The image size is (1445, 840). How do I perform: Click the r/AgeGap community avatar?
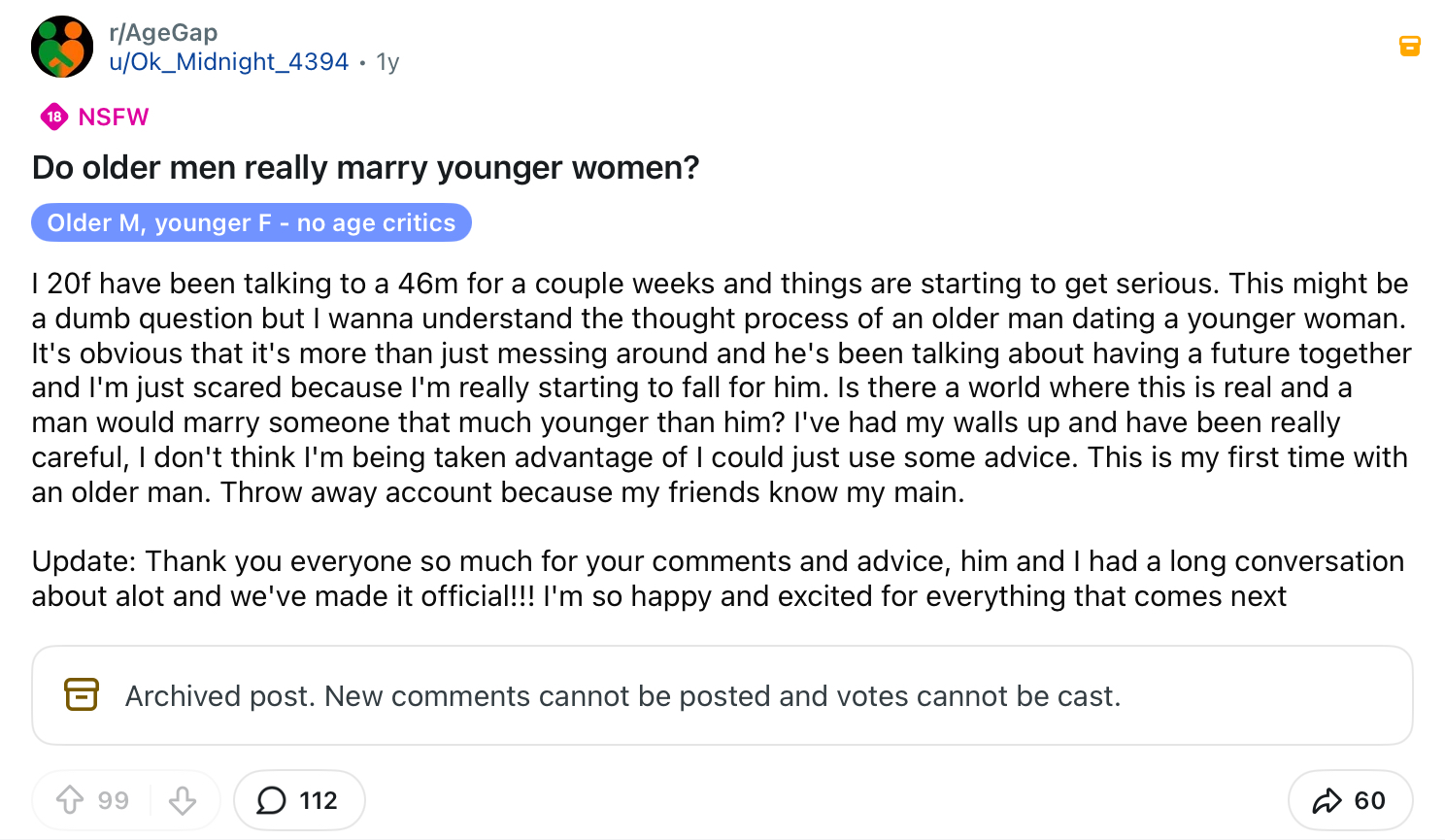[x=62, y=47]
